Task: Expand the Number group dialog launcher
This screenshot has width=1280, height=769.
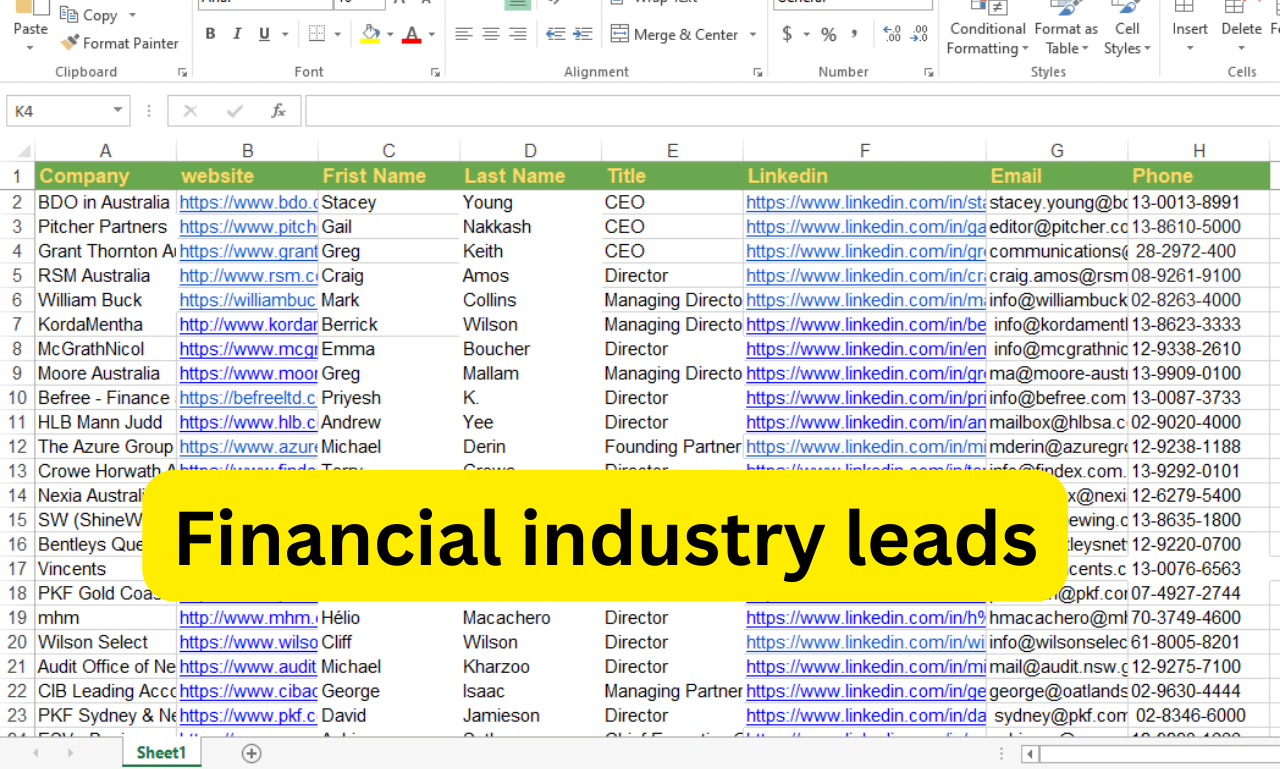Action: pyautogui.click(x=928, y=72)
